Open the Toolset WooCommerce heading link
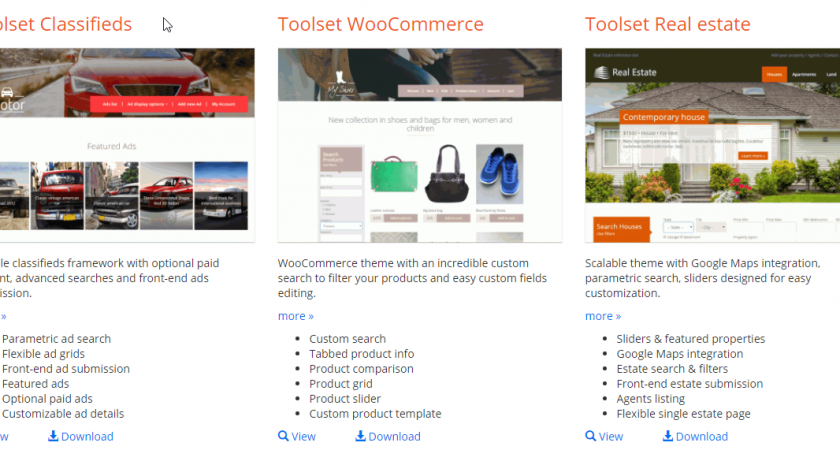The image size is (840, 450). [x=380, y=24]
